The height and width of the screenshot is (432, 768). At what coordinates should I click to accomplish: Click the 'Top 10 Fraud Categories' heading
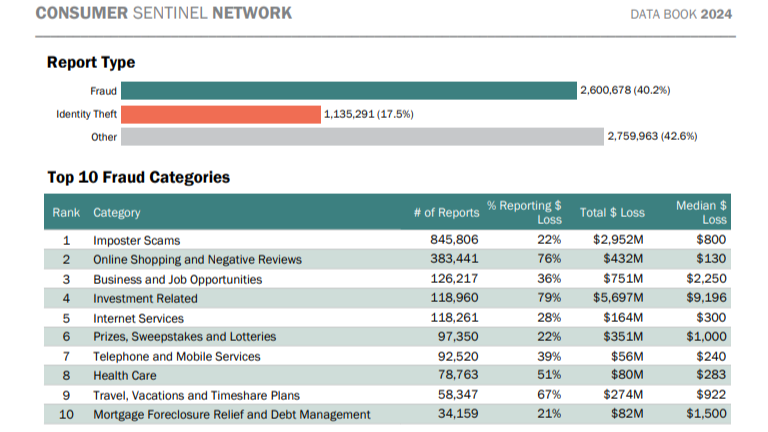(x=138, y=178)
